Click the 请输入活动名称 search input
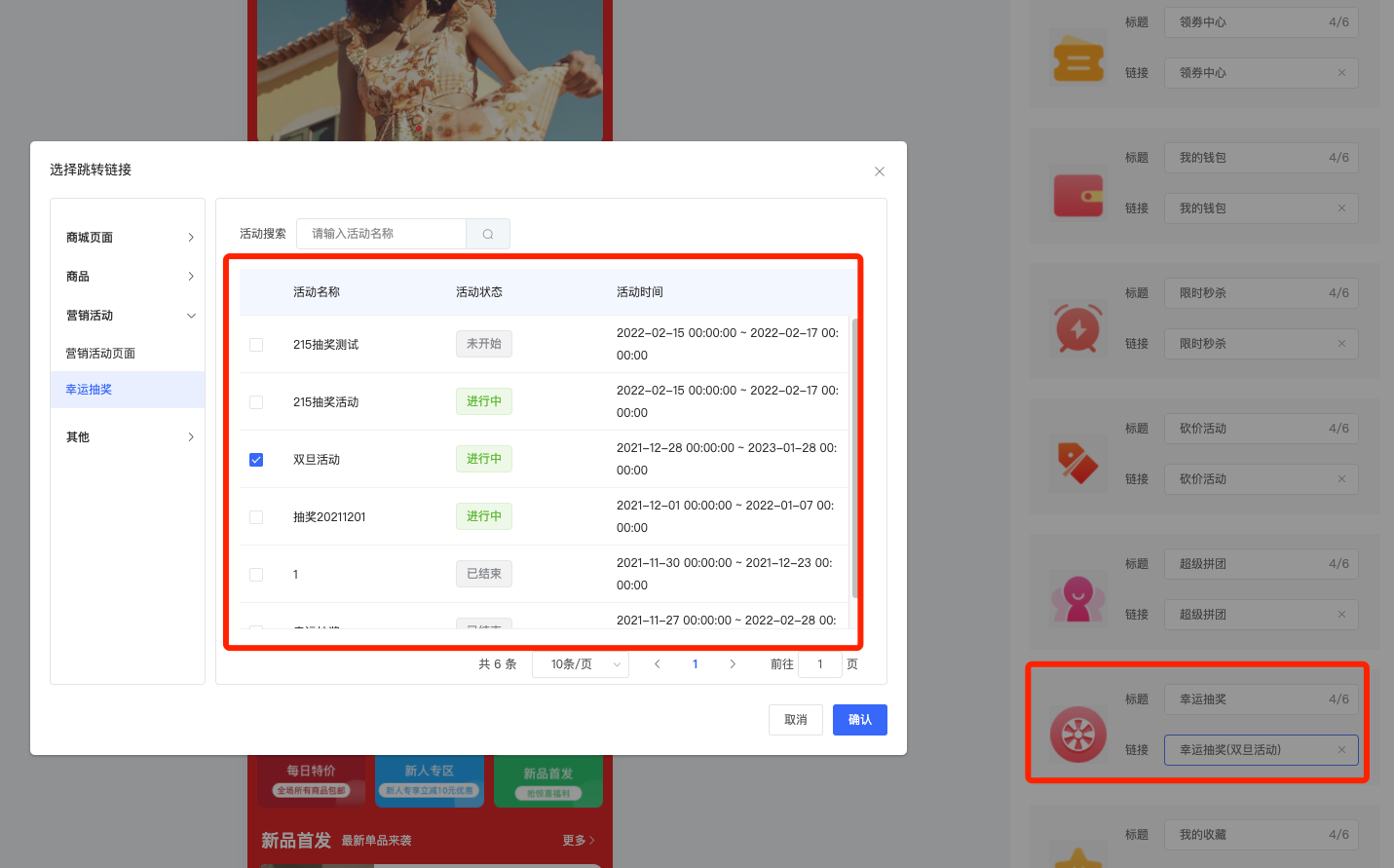 coord(382,234)
